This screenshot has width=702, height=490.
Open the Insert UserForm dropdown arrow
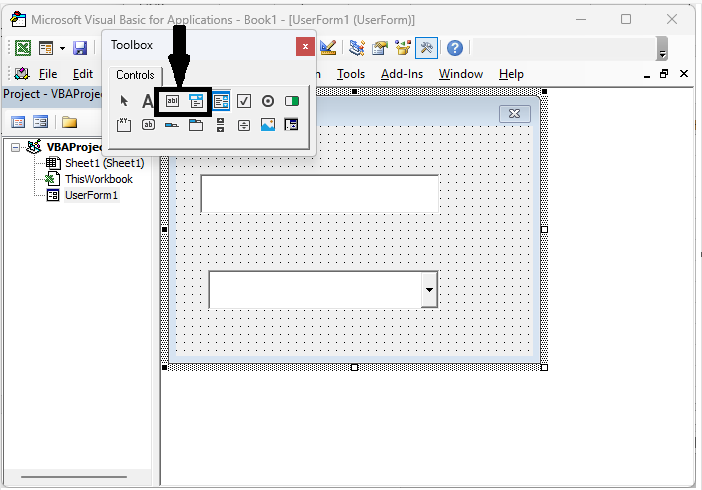click(62, 48)
